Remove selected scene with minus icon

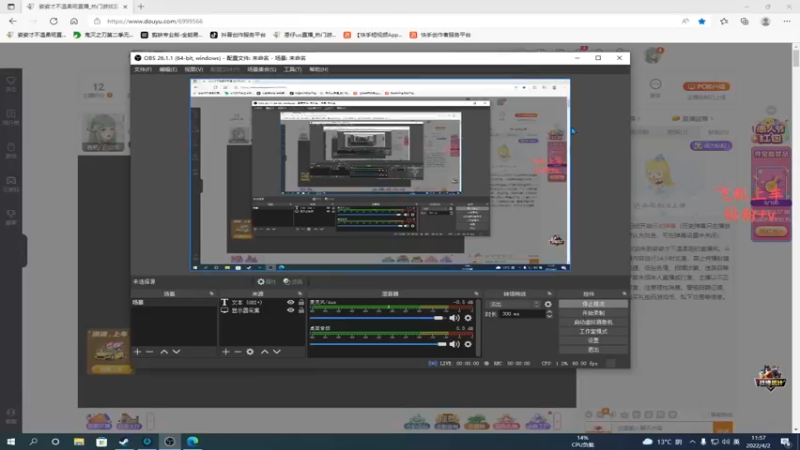(x=149, y=352)
